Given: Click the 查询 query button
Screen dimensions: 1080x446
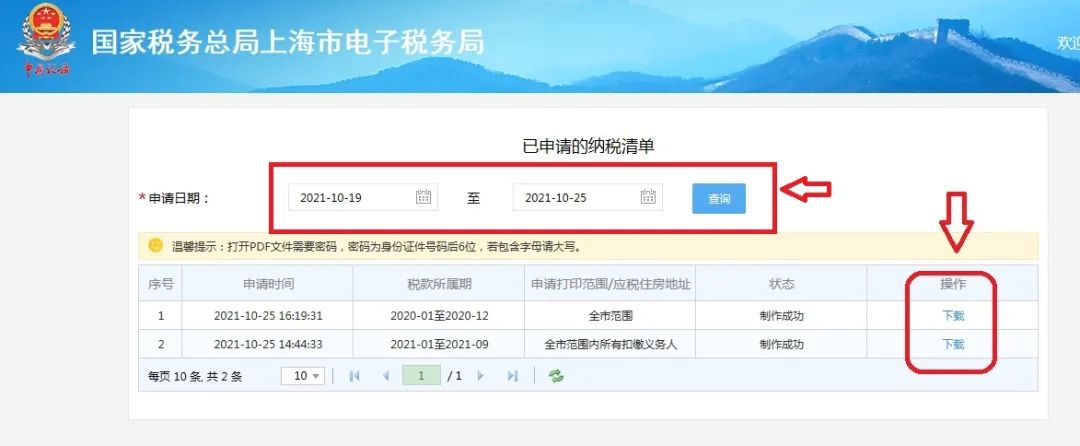Looking at the screenshot, I should [718, 199].
